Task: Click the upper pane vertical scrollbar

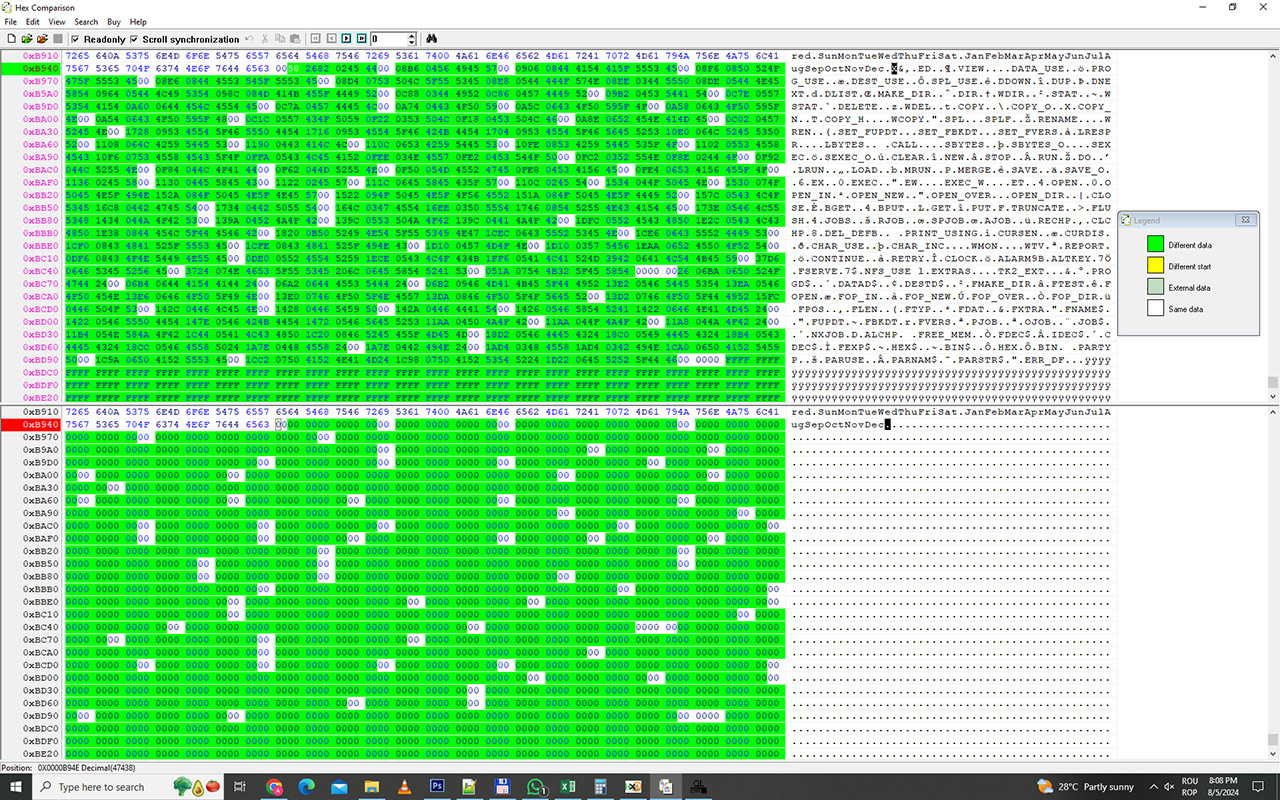Action: point(1273,226)
